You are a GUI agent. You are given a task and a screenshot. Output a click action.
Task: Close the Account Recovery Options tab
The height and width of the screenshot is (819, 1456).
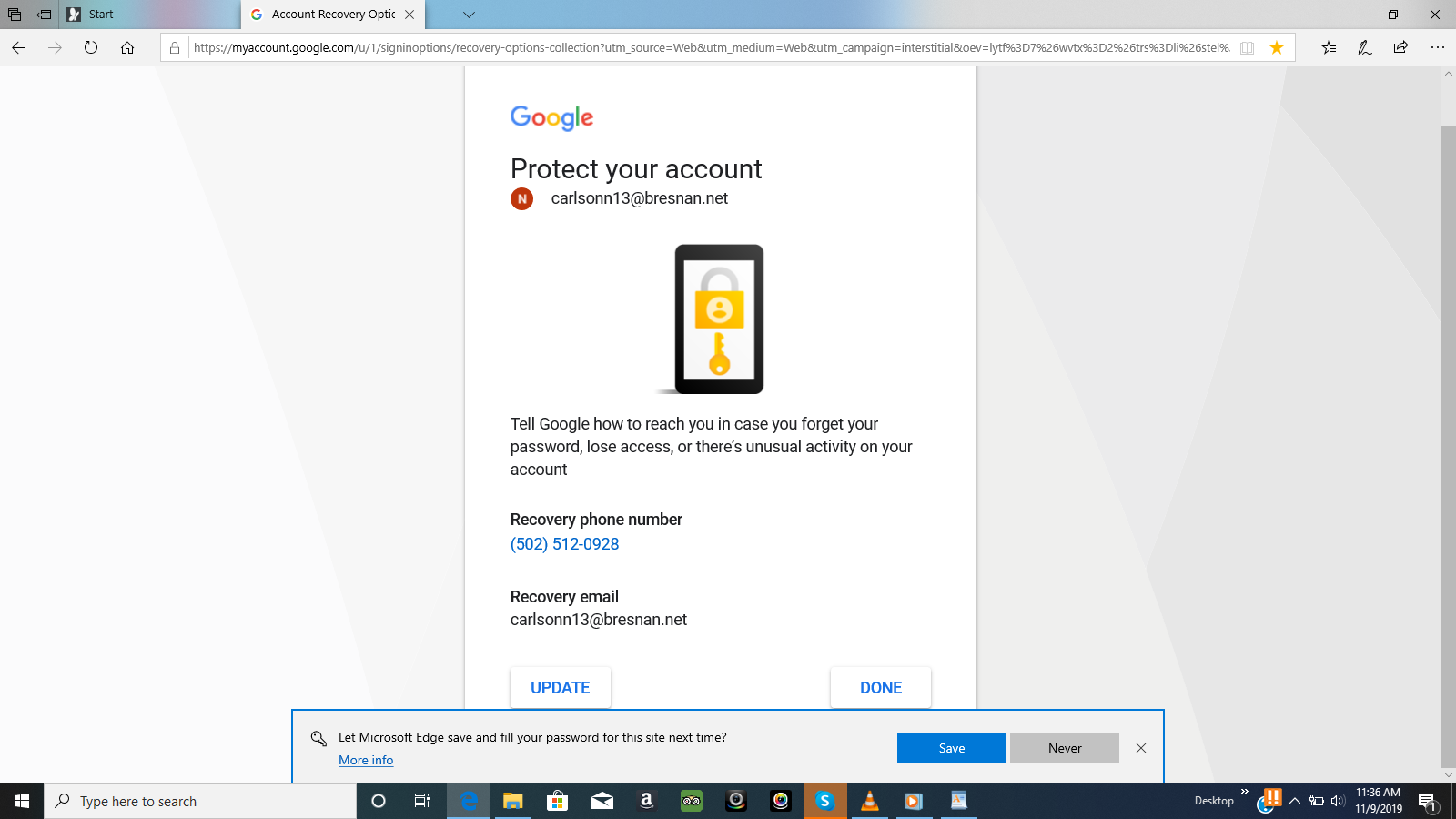(409, 15)
